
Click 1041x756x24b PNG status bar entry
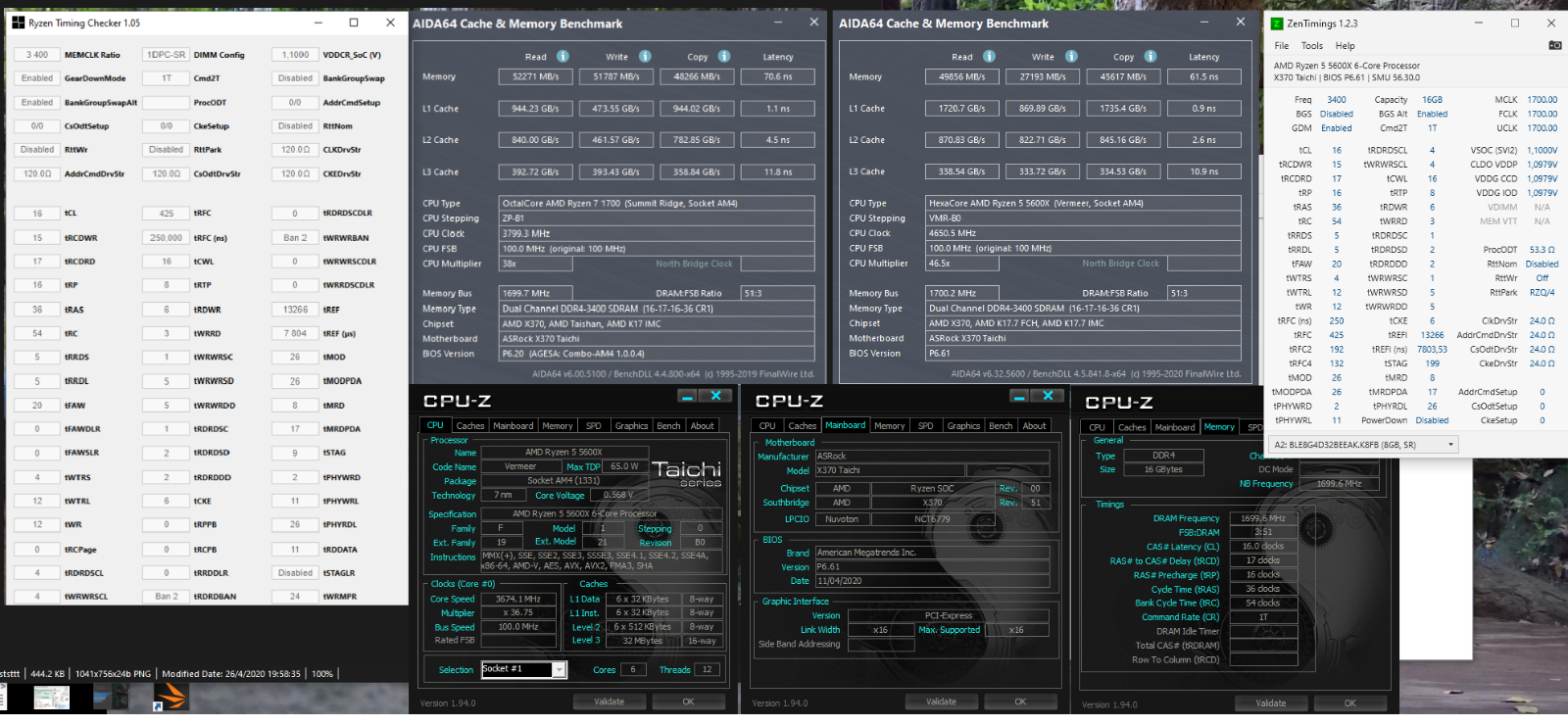(113, 674)
